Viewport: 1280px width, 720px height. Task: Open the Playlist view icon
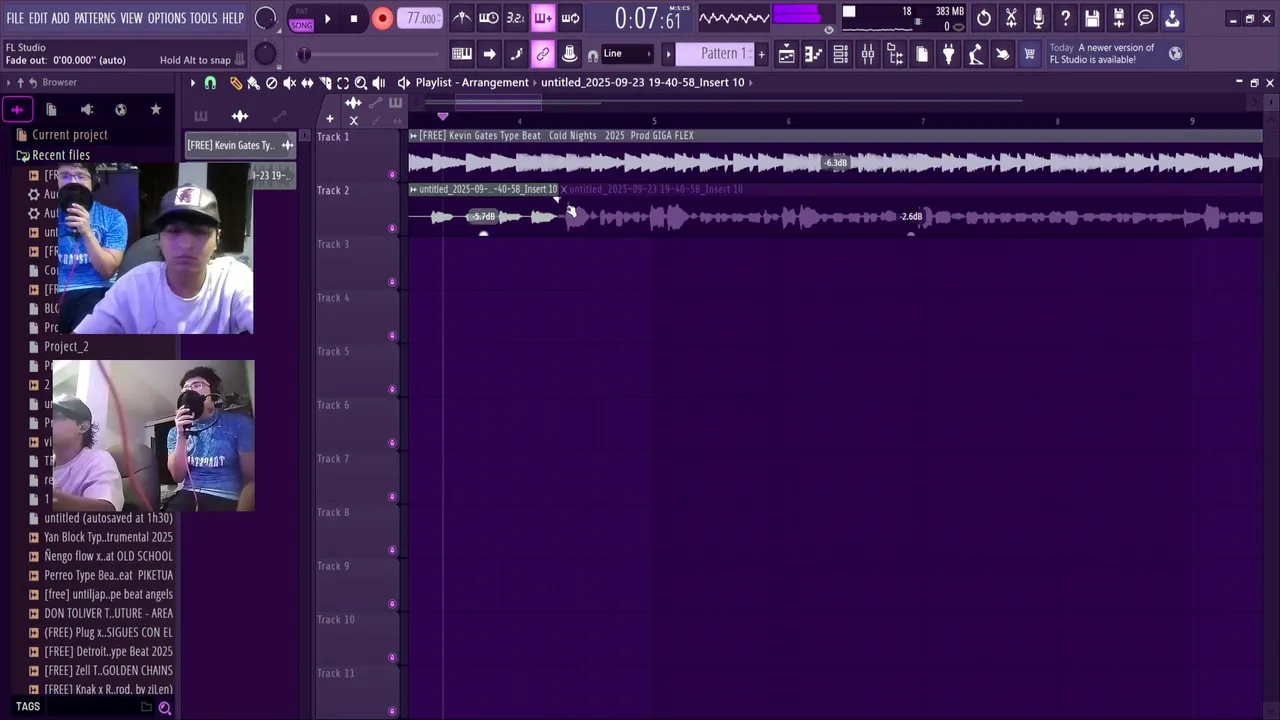(x=787, y=54)
